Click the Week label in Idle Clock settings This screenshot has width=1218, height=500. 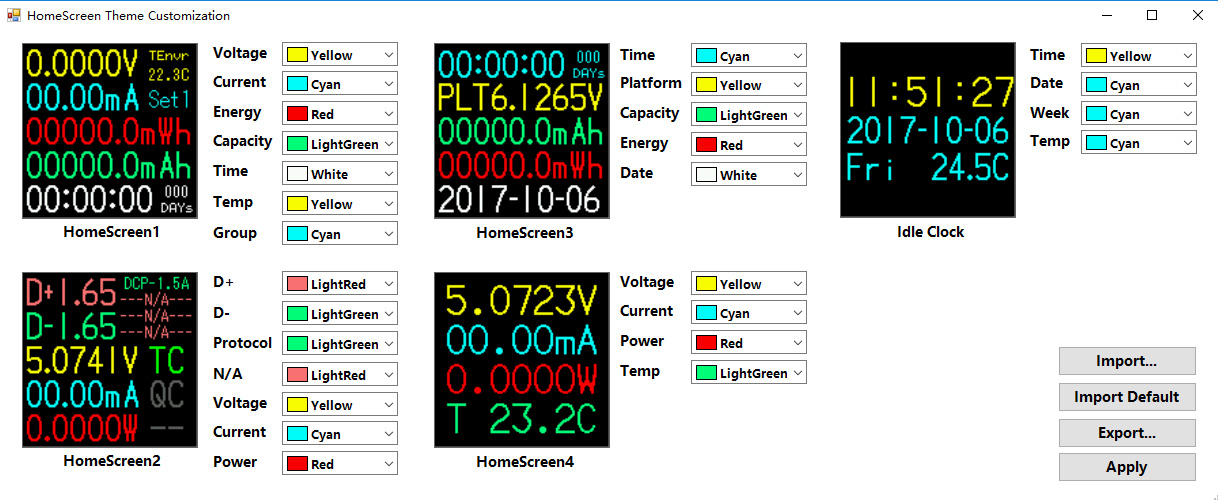click(x=1050, y=113)
